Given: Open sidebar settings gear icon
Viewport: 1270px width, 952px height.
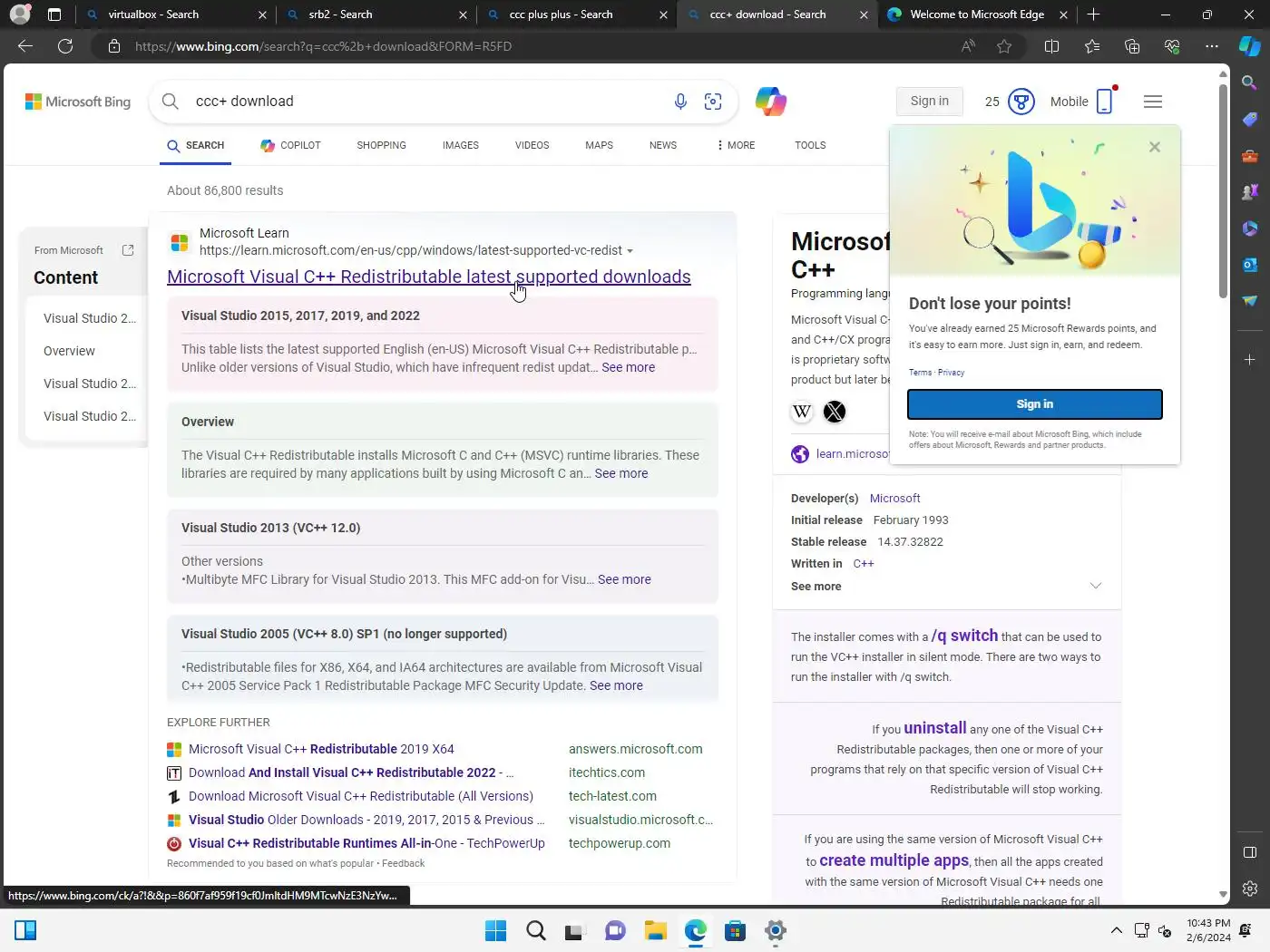Looking at the screenshot, I should click(1249, 889).
